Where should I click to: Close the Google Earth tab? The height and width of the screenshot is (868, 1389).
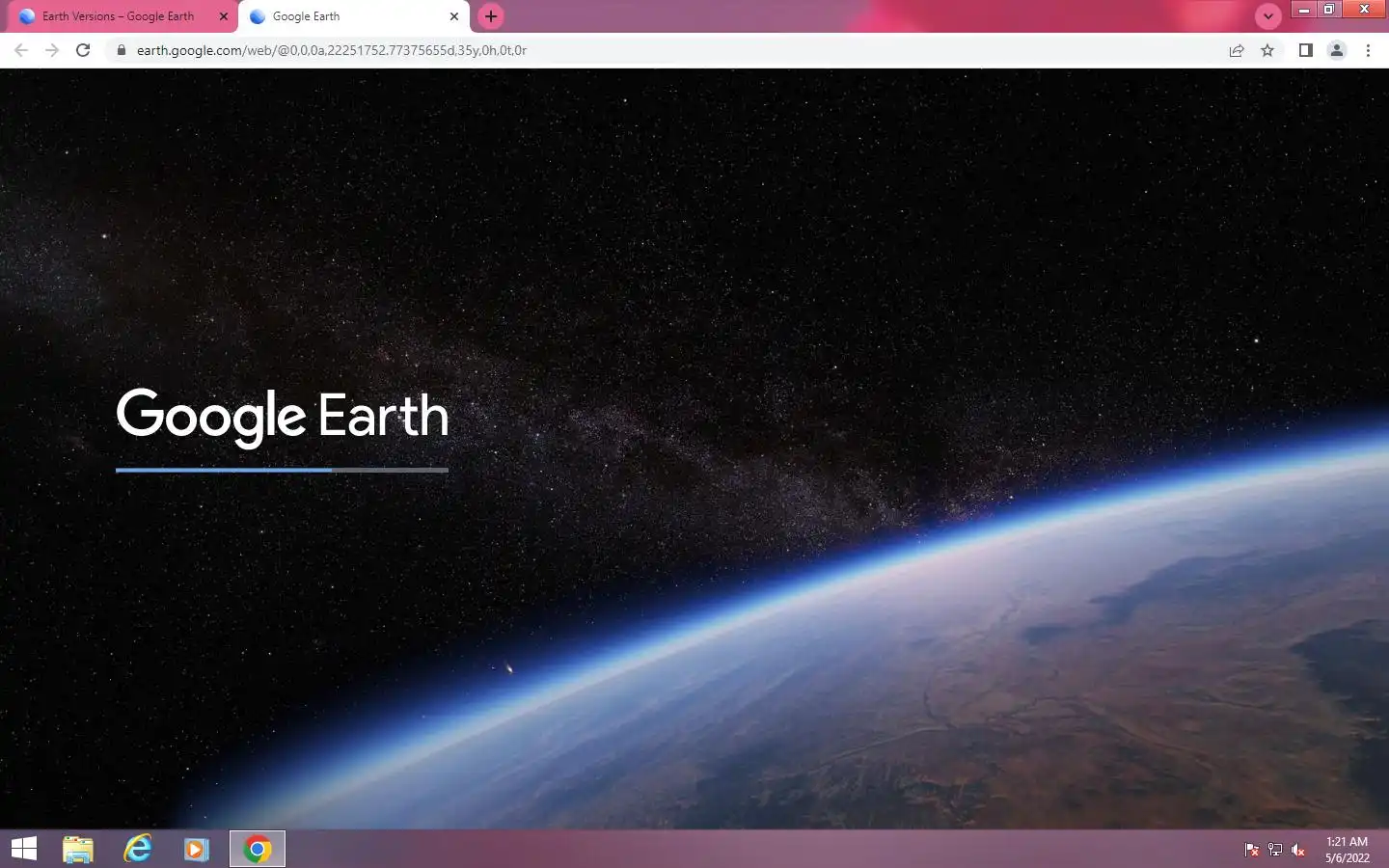click(x=454, y=16)
